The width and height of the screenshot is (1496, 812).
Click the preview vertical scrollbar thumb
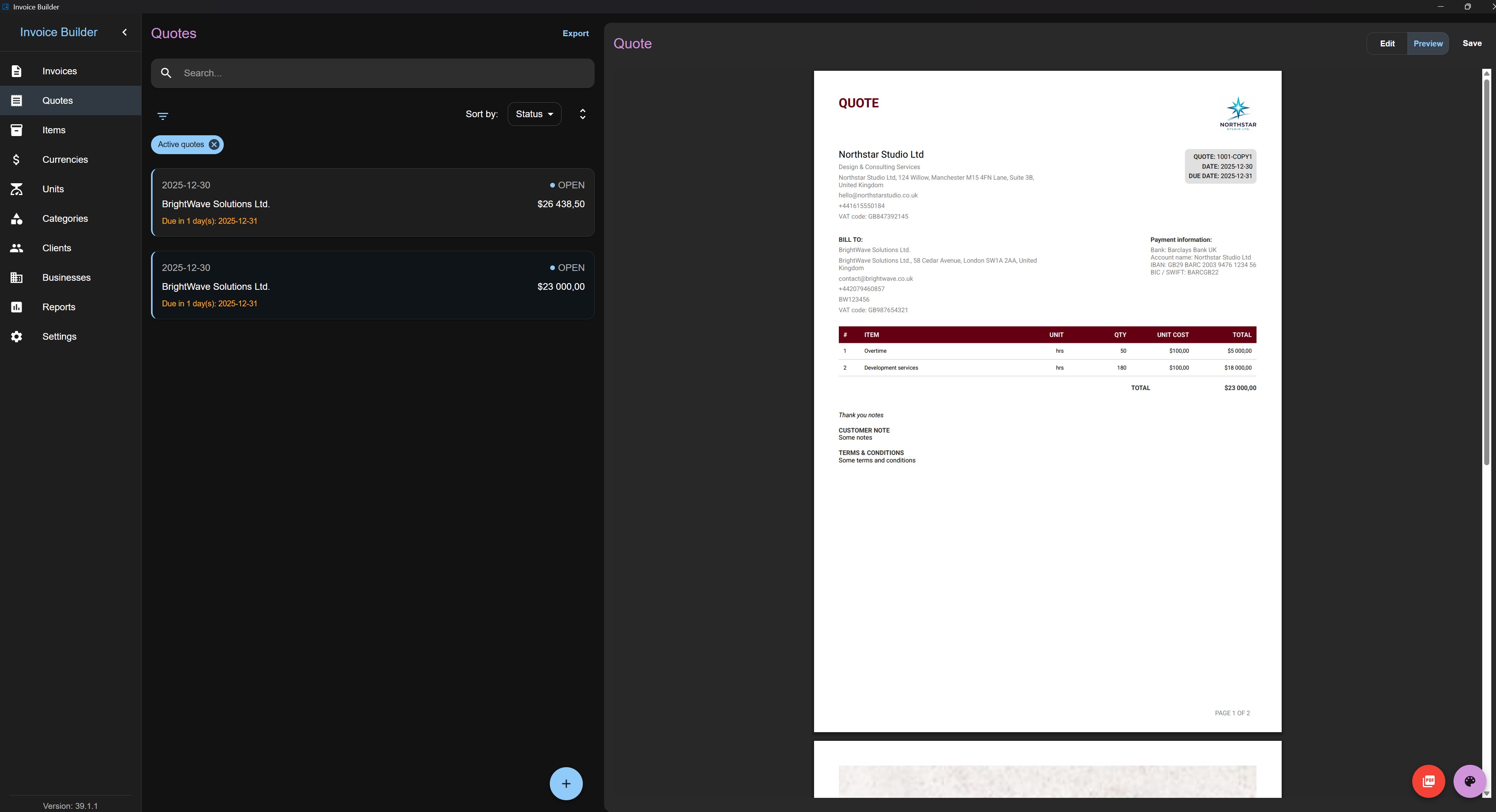point(1487,272)
